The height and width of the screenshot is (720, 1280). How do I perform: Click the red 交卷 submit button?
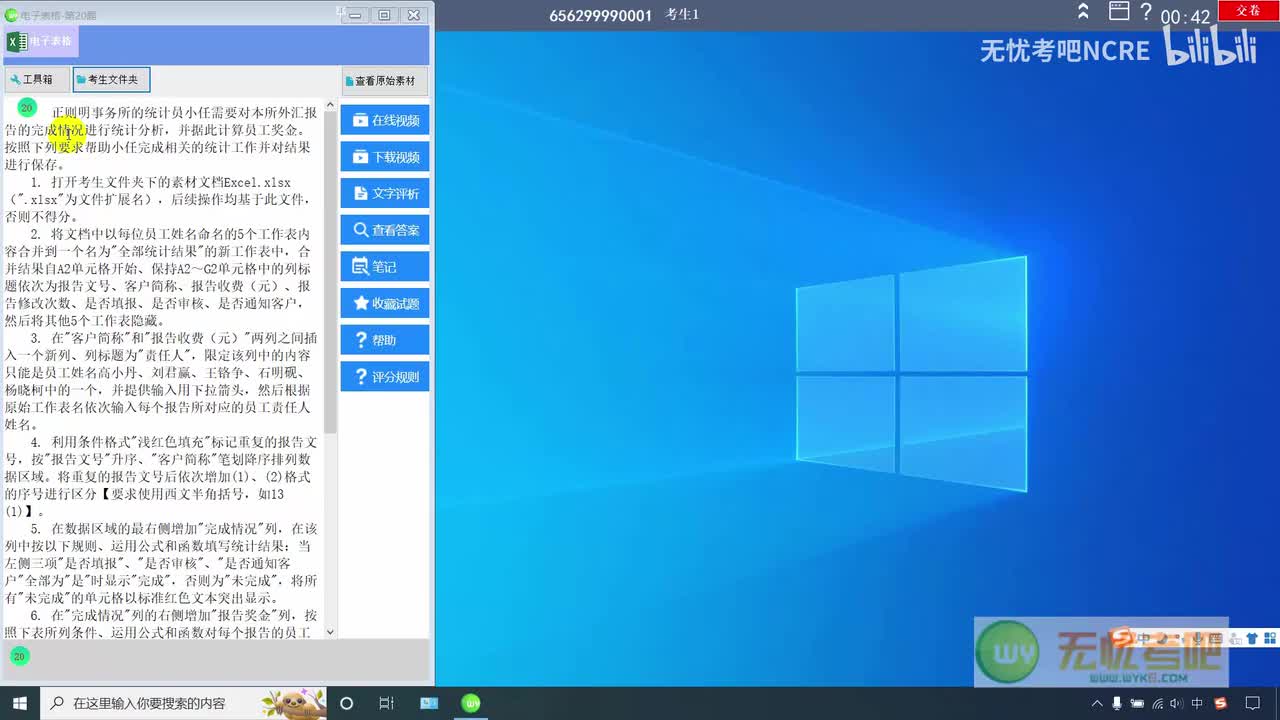[x=1248, y=10]
